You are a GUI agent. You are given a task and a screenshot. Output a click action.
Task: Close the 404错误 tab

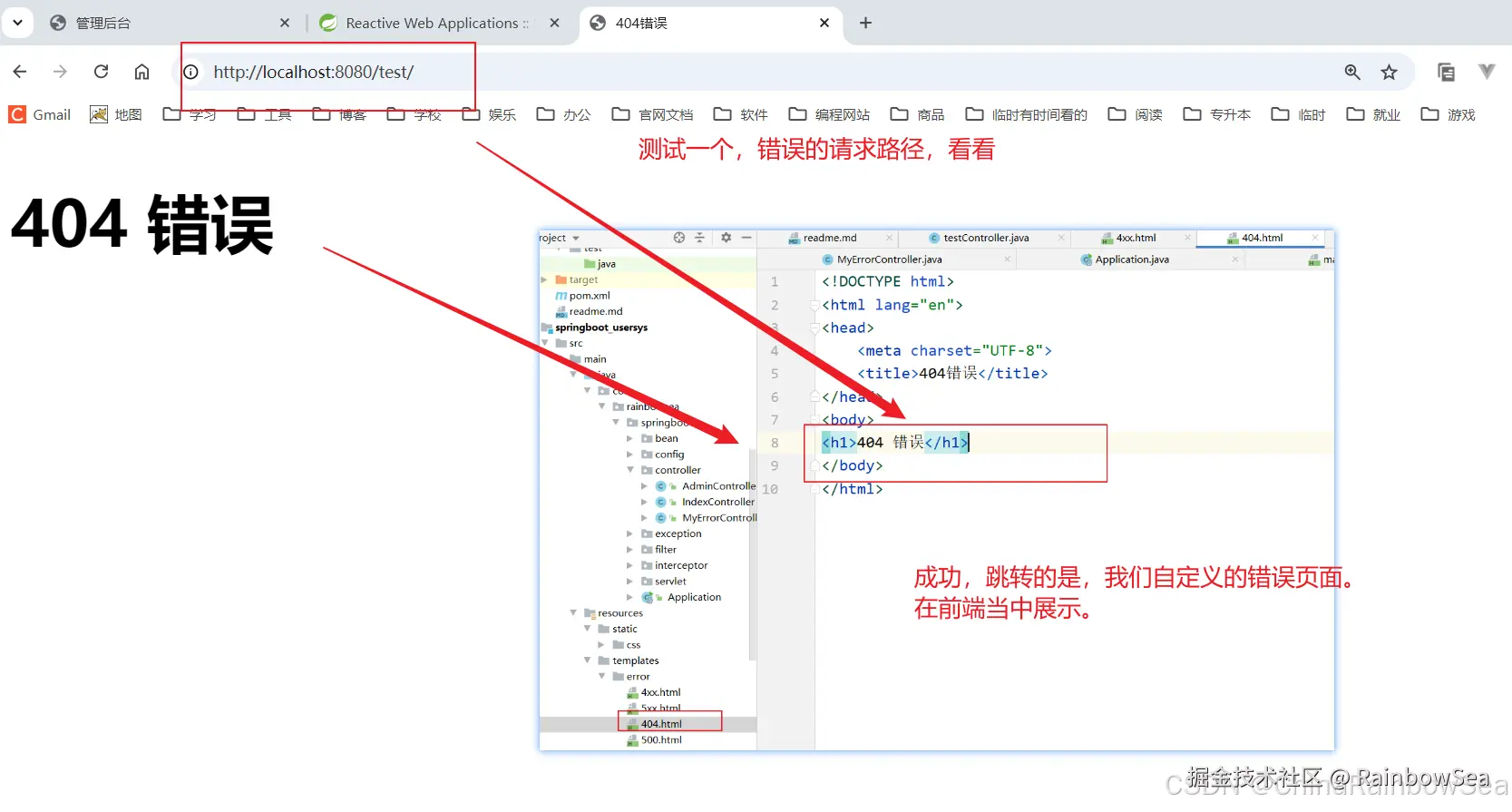(x=824, y=23)
